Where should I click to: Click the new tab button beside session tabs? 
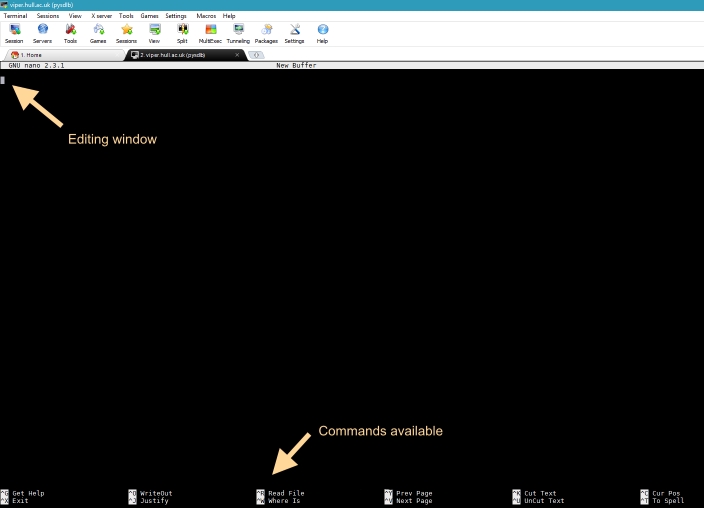(257, 55)
